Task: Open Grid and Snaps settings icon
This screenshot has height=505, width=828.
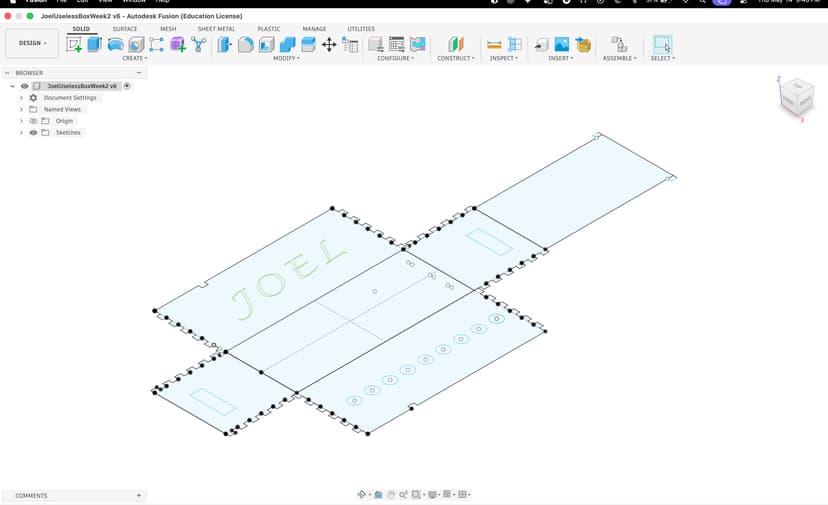Action: coord(447,494)
